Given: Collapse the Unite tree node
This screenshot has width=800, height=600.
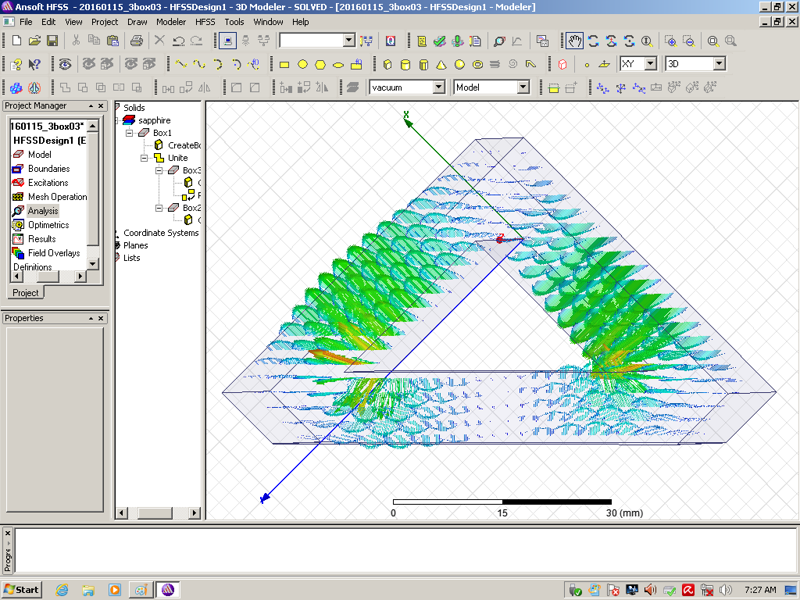Looking at the screenshot, I should (x=144, y=158).
